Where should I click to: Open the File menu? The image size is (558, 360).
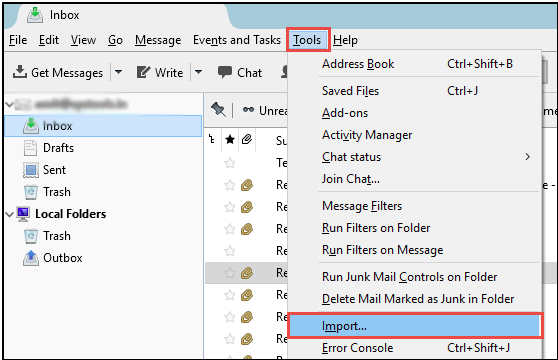click(18, 40)
